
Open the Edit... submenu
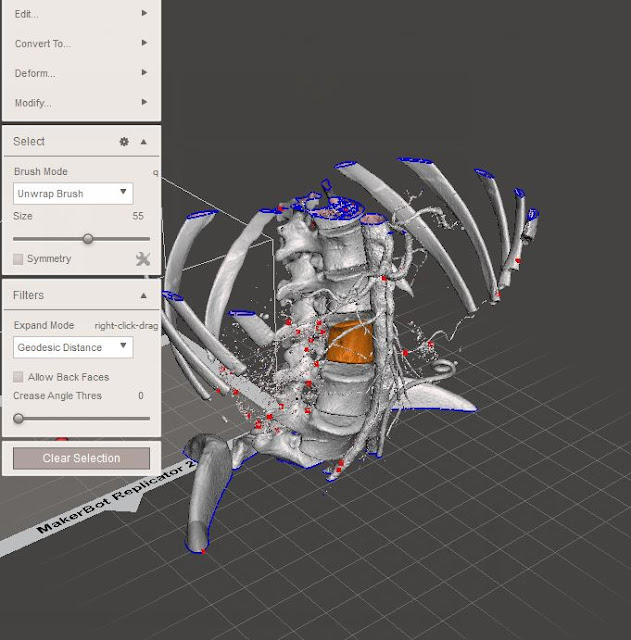coord(81,14)
